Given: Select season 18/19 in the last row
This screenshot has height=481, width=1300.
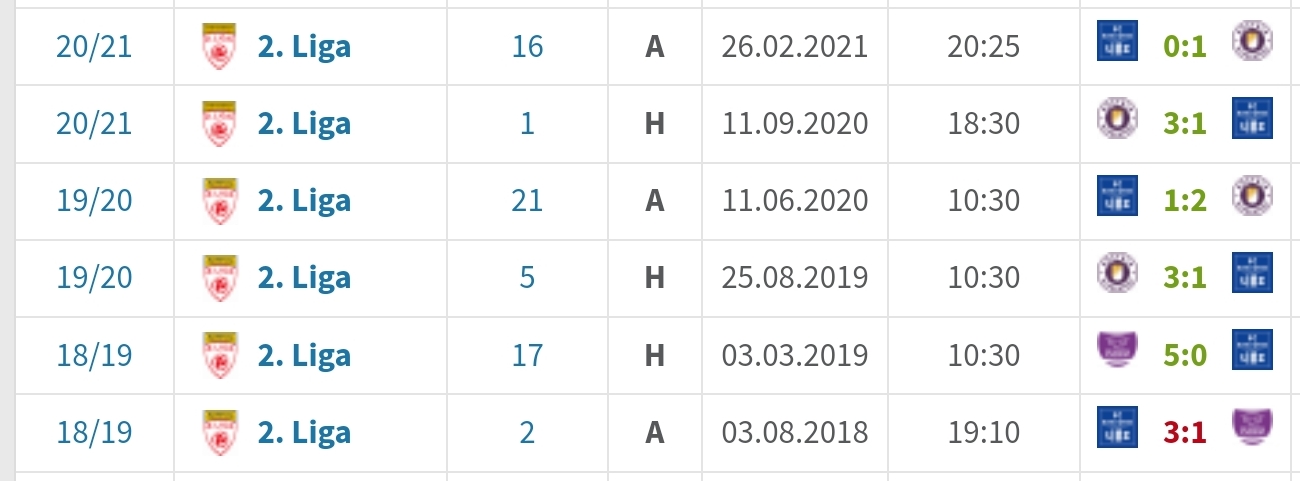Looking at the screenshot, I should point(94,433).
